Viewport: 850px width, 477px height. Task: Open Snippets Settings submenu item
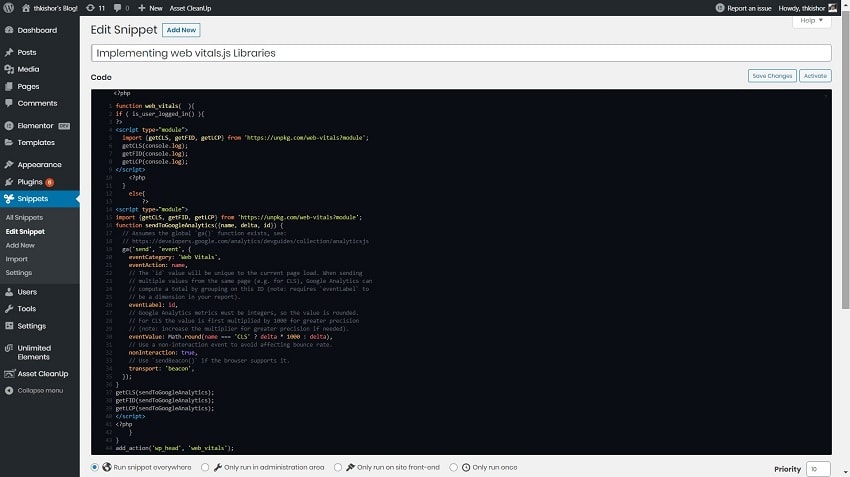[x=18, y=273]
